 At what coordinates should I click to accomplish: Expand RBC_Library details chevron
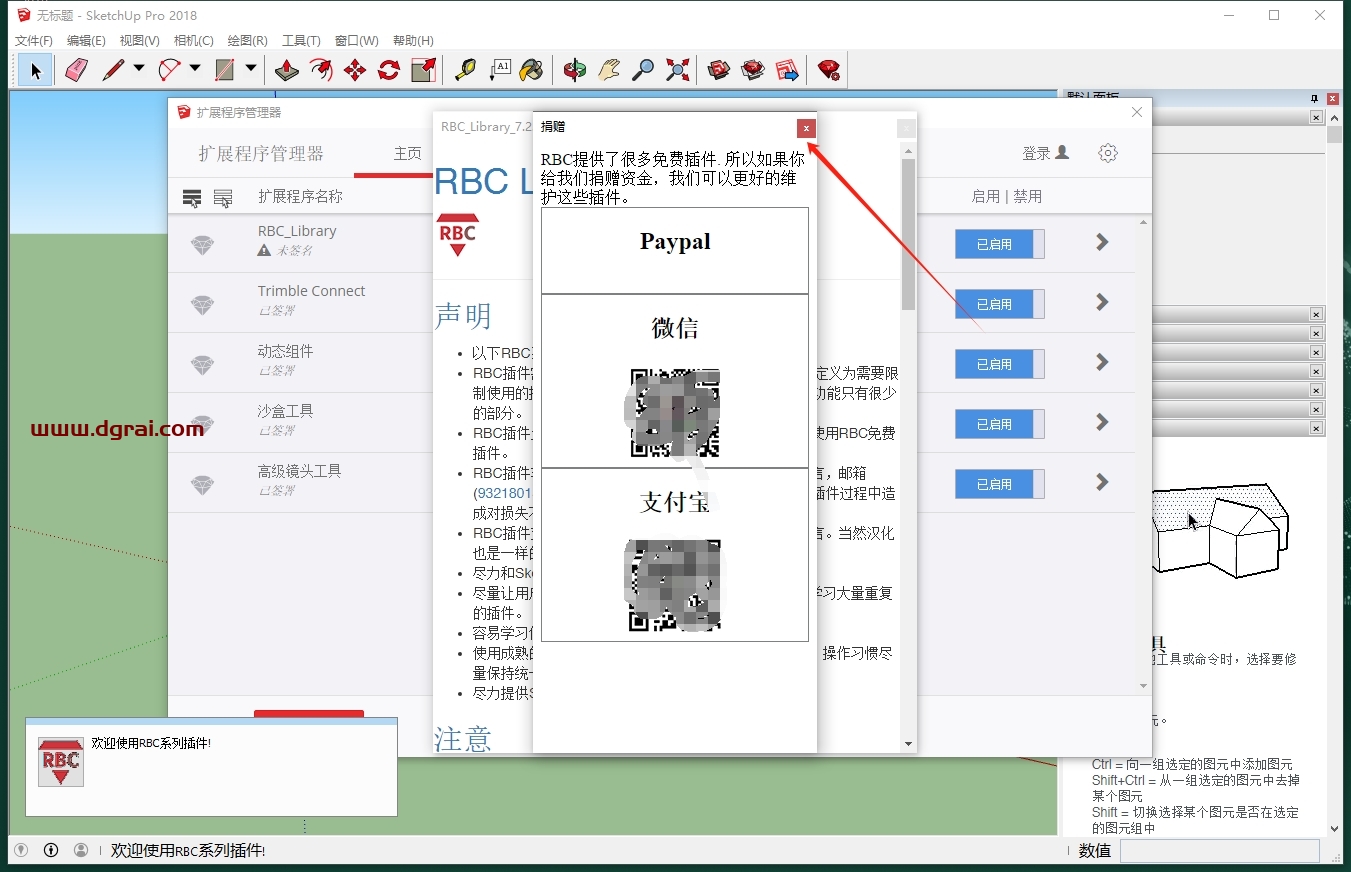[1102, 242]
